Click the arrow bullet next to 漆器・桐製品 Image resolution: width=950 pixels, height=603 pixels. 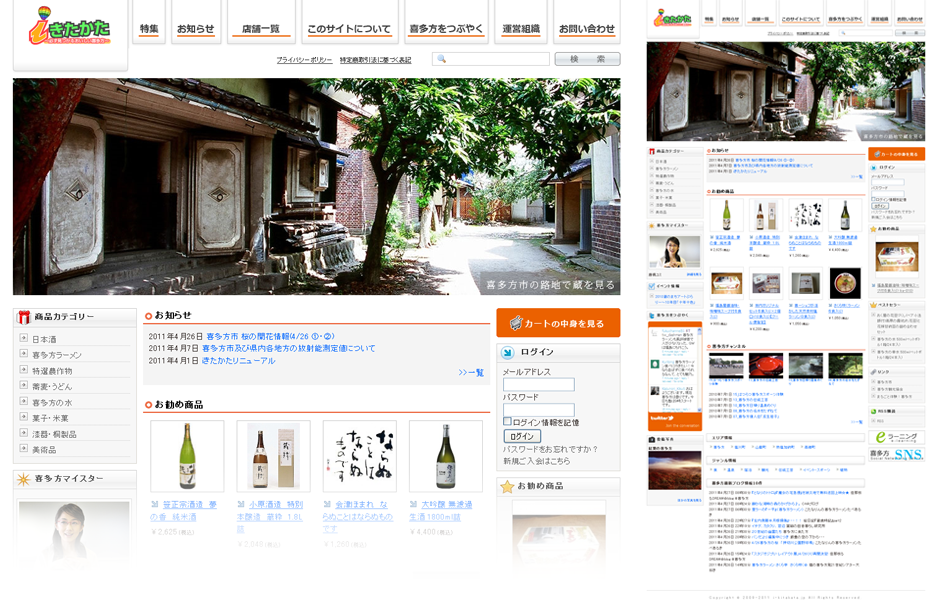pyautogui.click(x=24, y=433)
